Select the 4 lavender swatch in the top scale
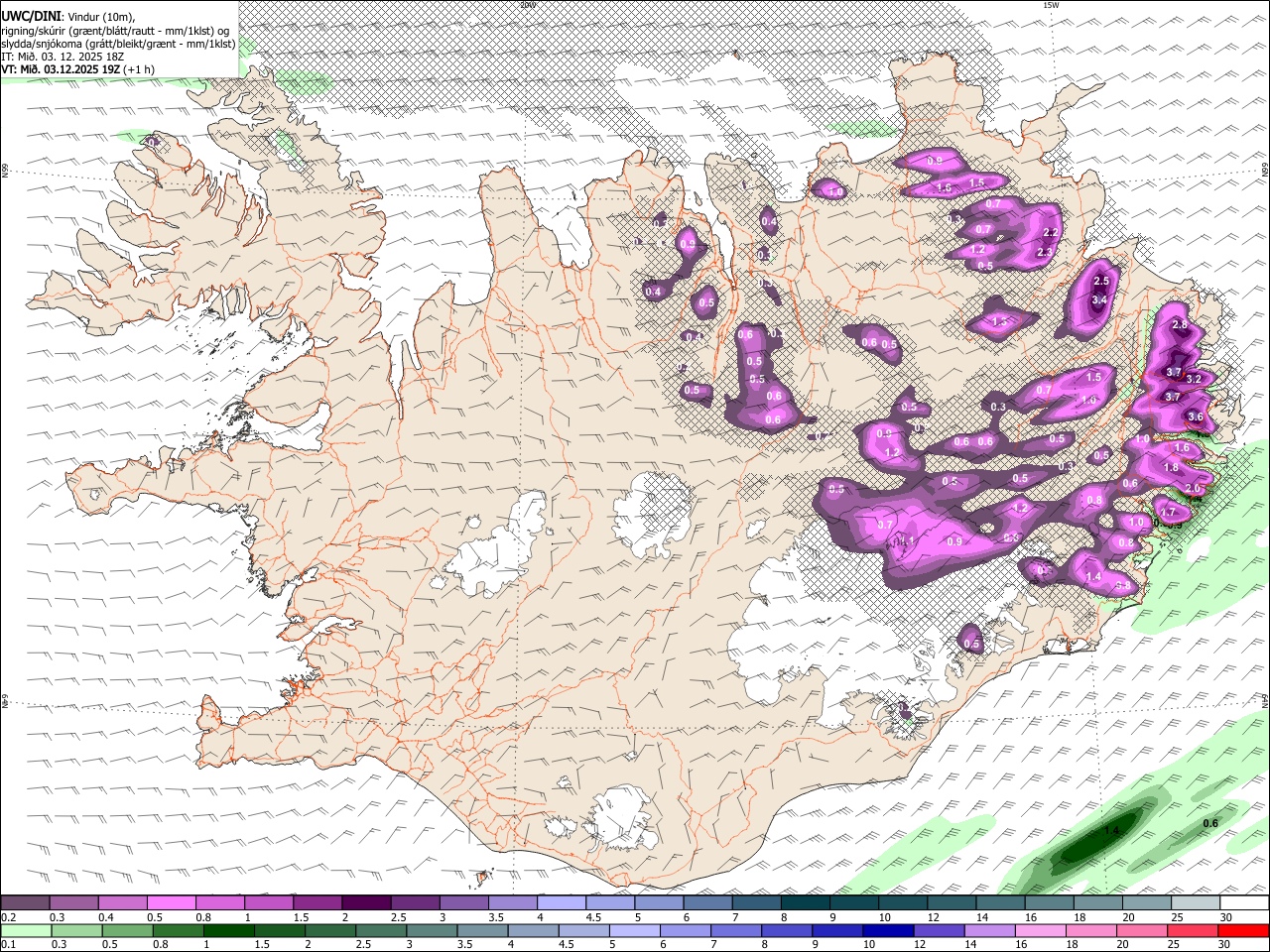Screen dimensions: 1270x952 tap(561, 903)
